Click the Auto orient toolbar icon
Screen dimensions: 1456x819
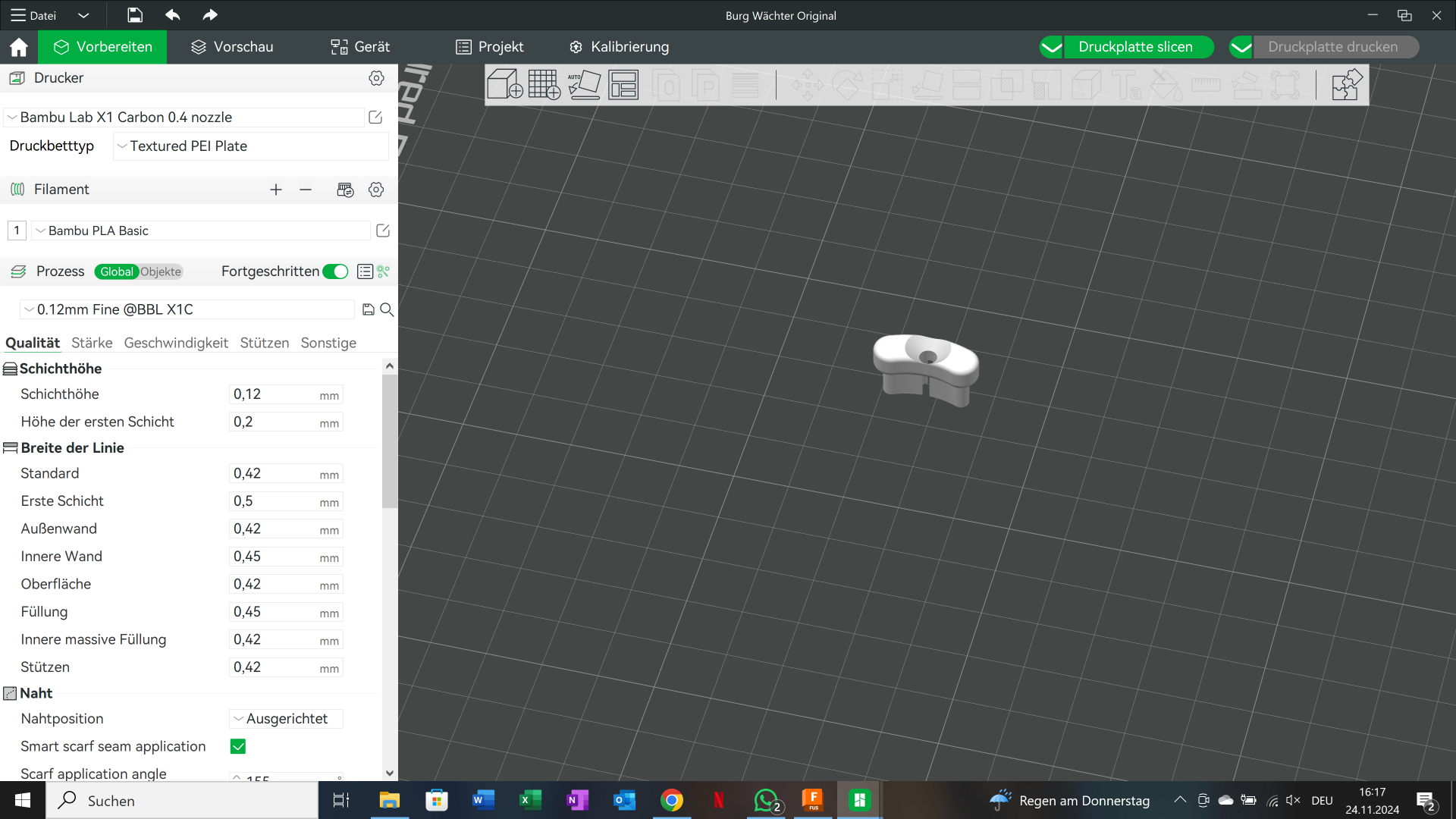[584, 84]
